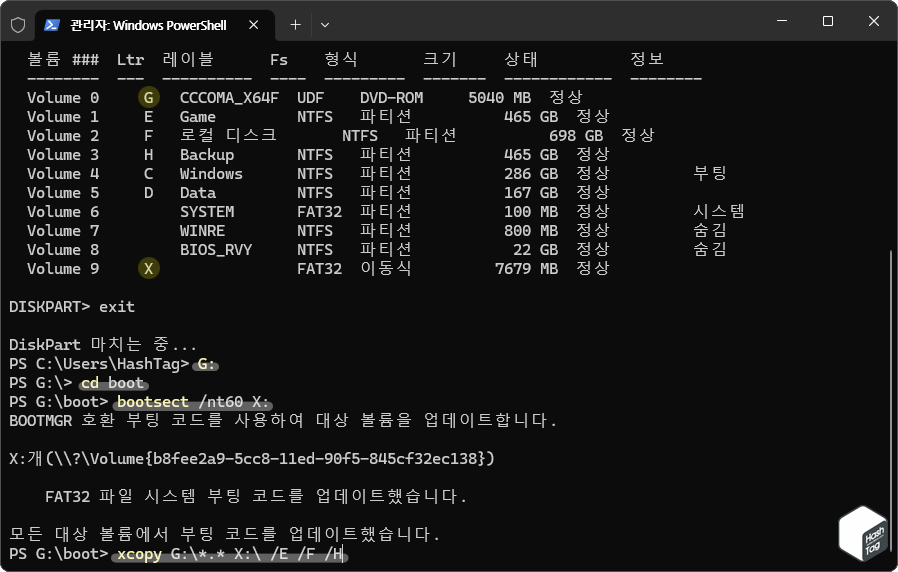This screenshot has height=572, width=898.
Task: Click 'FAT32 파일 시스템 부팅 코드를' message
Action: pyautogui.click(x=256, y=496)
